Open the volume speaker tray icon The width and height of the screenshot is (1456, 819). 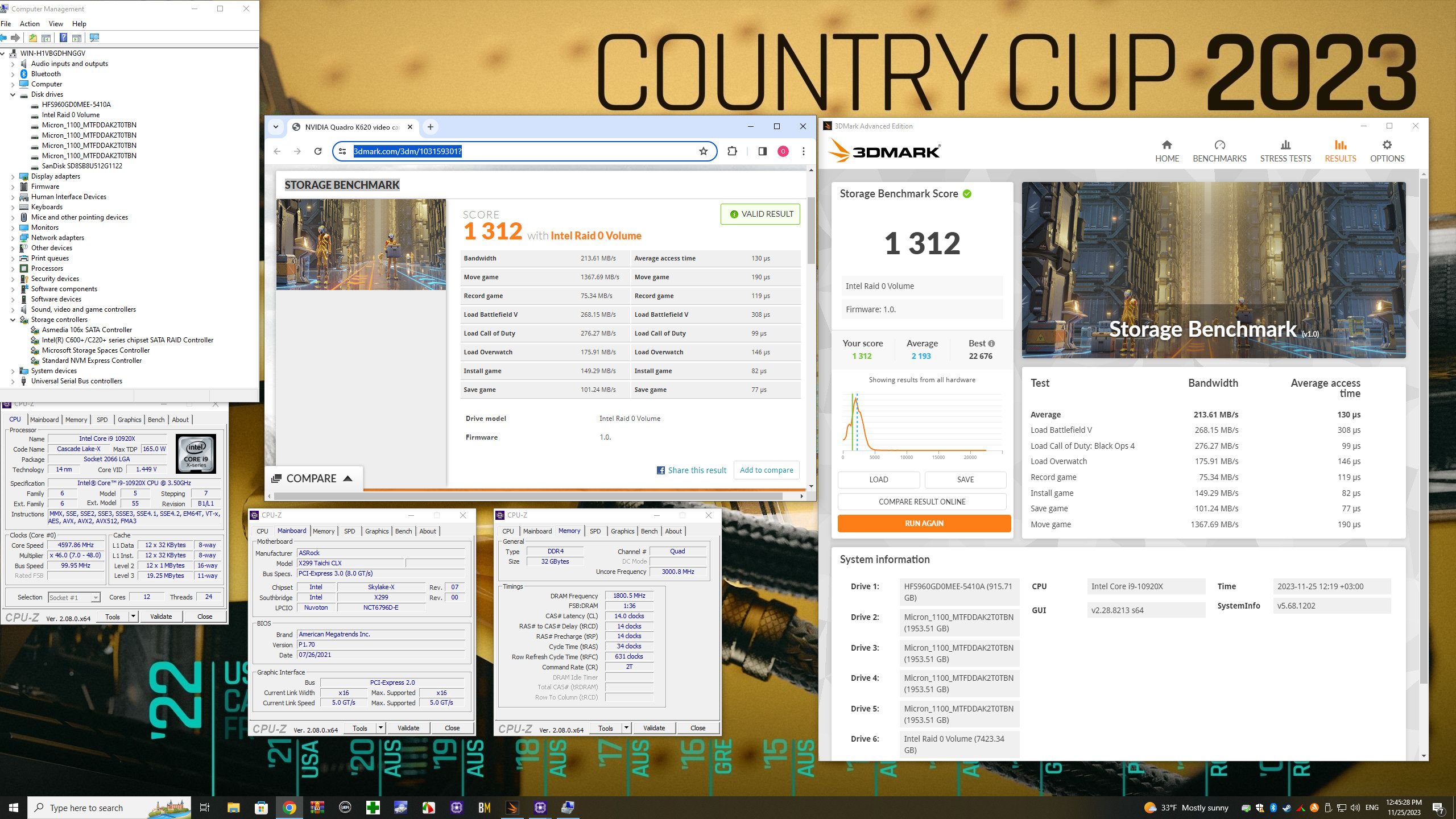[1355, 808]
